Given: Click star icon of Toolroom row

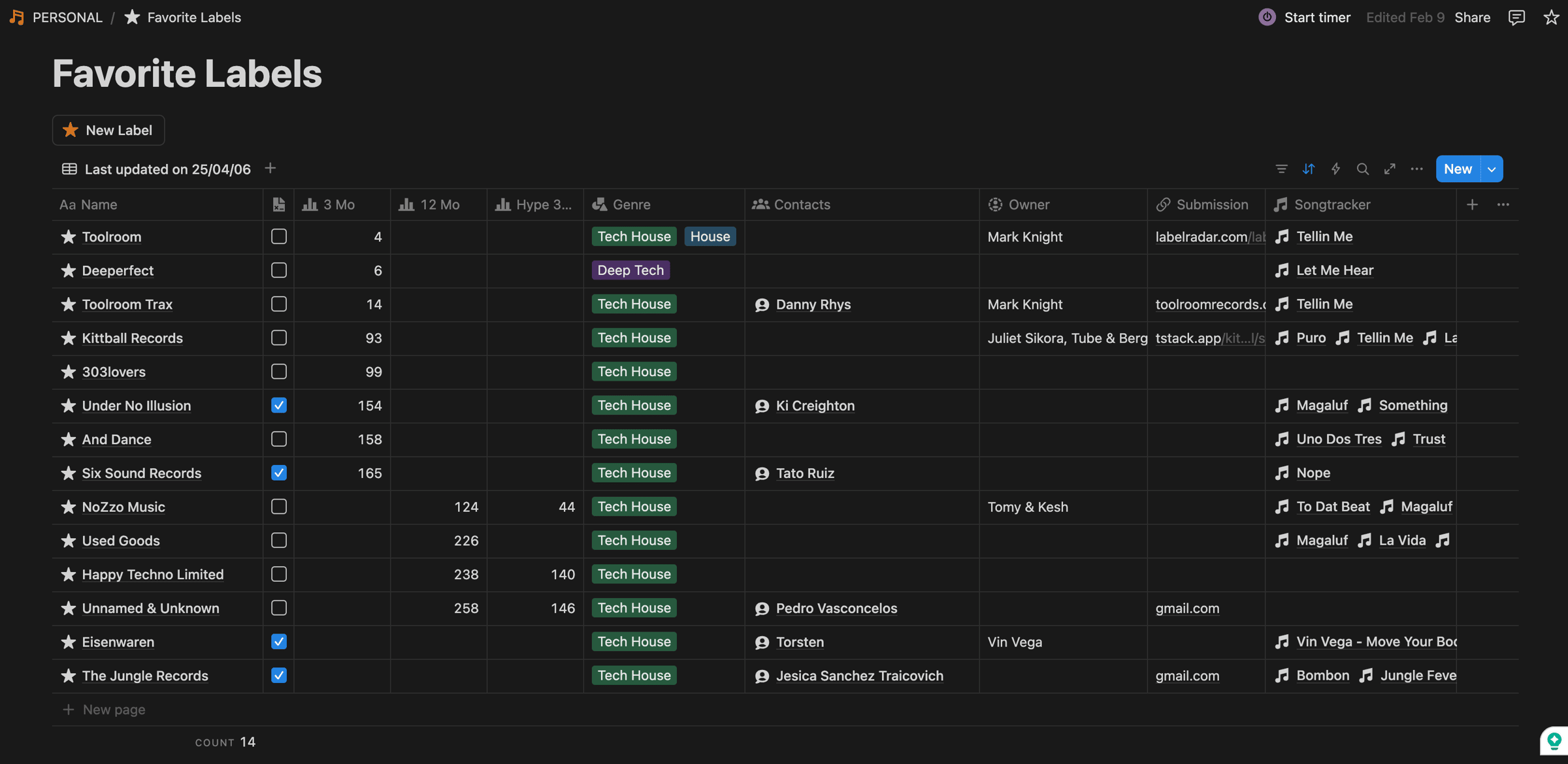Looking at the screenshot, I should coord(69,237).
